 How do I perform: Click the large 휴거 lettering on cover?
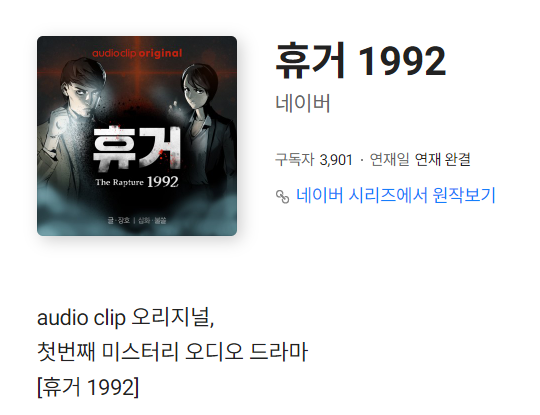[x=137, y=148]
